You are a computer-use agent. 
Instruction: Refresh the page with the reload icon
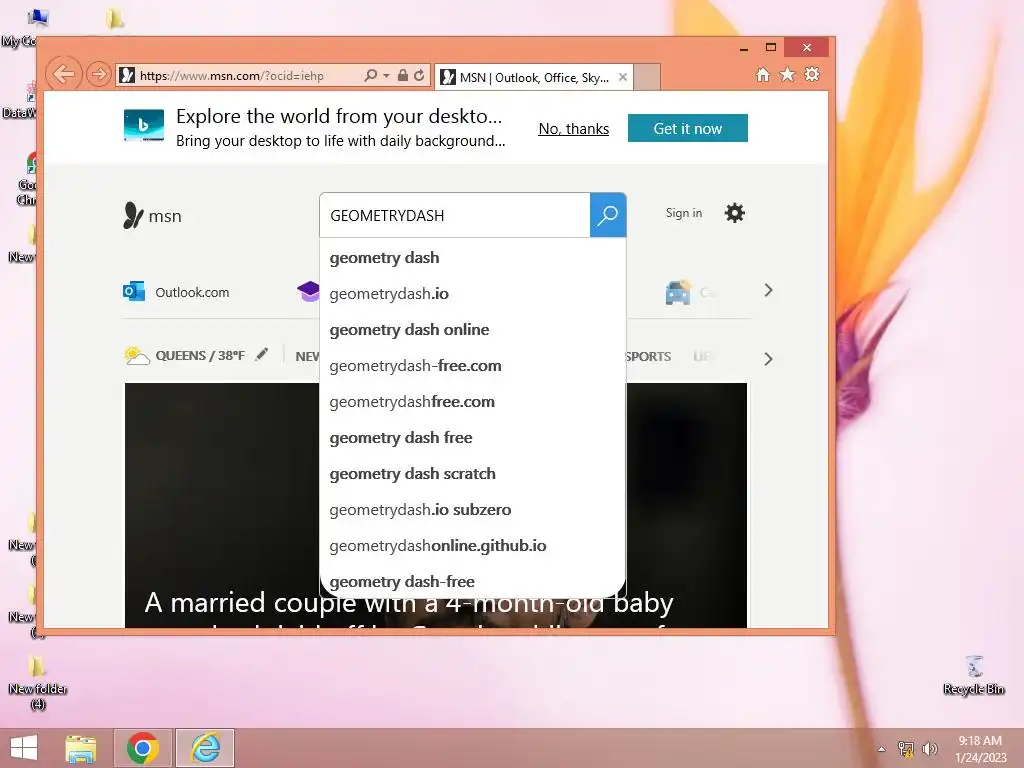point(419,76)
